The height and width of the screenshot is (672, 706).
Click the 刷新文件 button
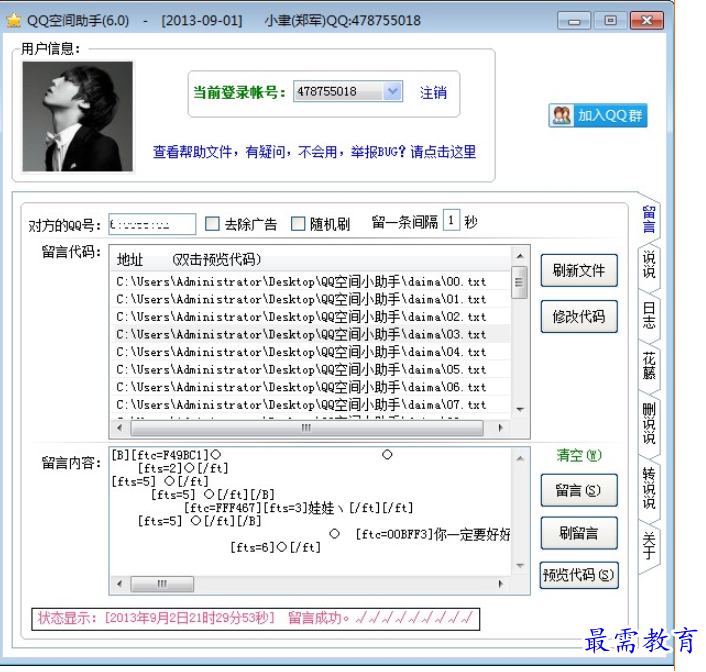(579, 271)
